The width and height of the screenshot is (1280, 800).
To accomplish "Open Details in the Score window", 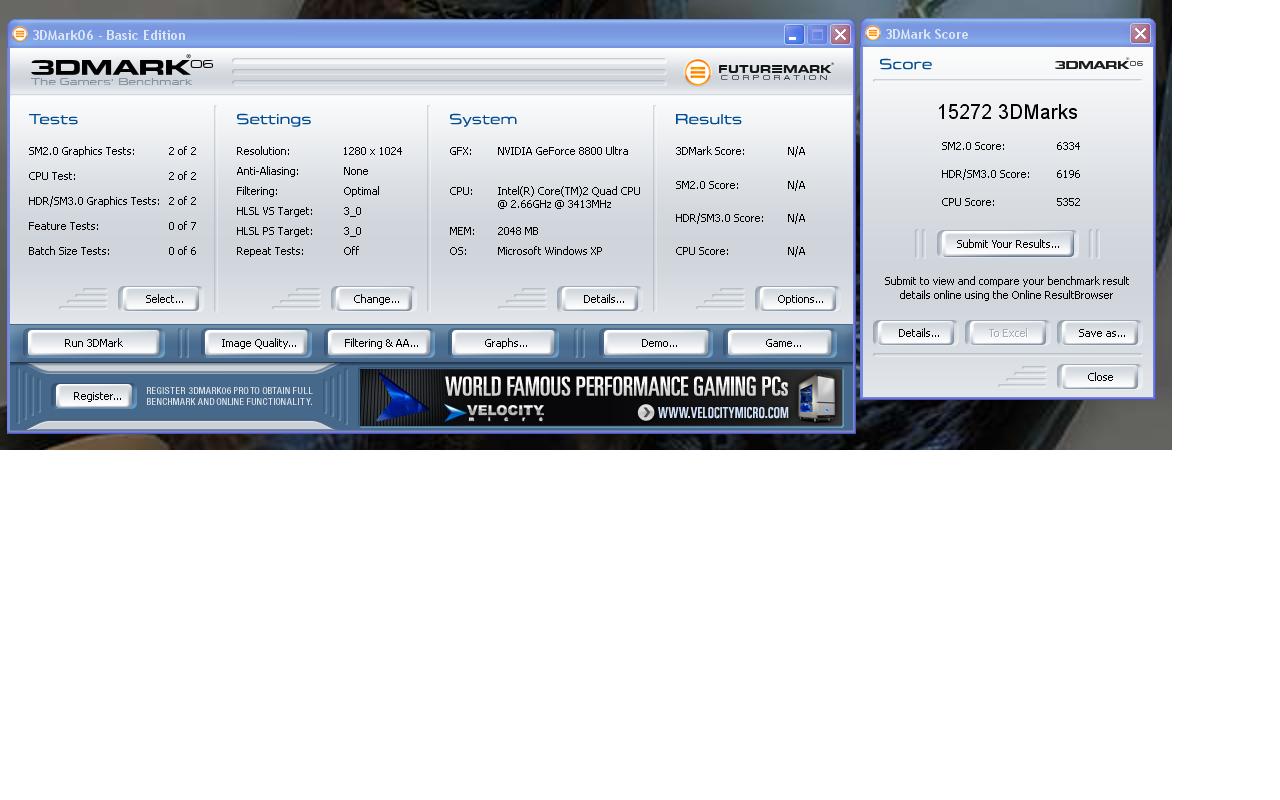I will (917, 333).
